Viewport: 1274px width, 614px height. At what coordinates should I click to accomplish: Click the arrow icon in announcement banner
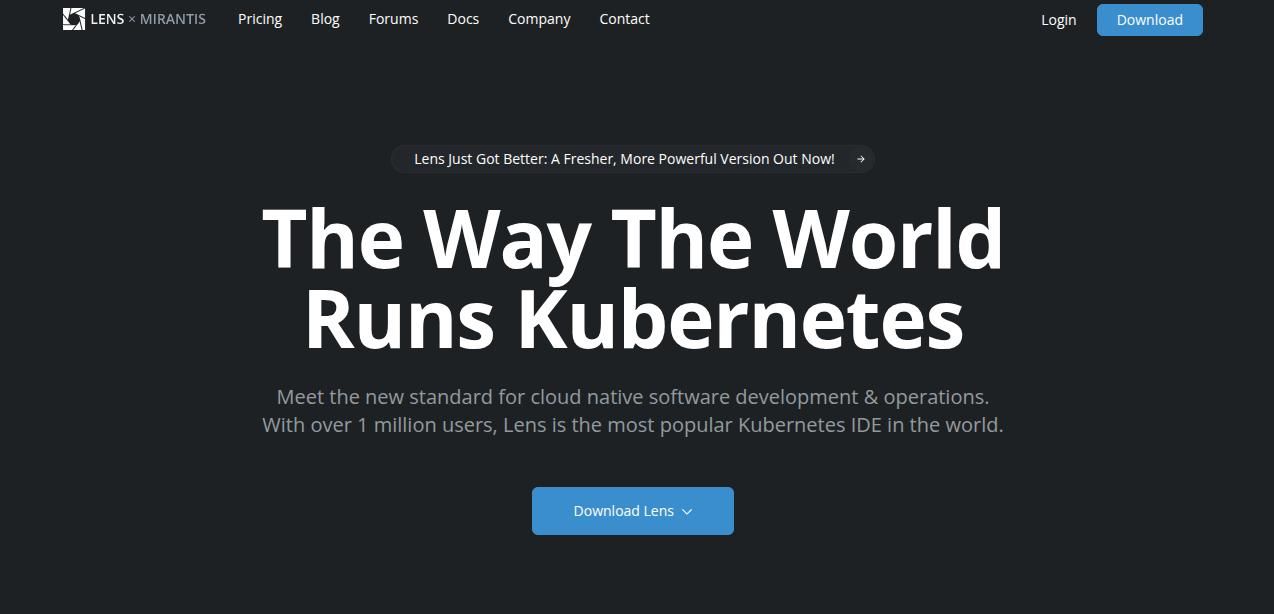click(x=860, y=159)
